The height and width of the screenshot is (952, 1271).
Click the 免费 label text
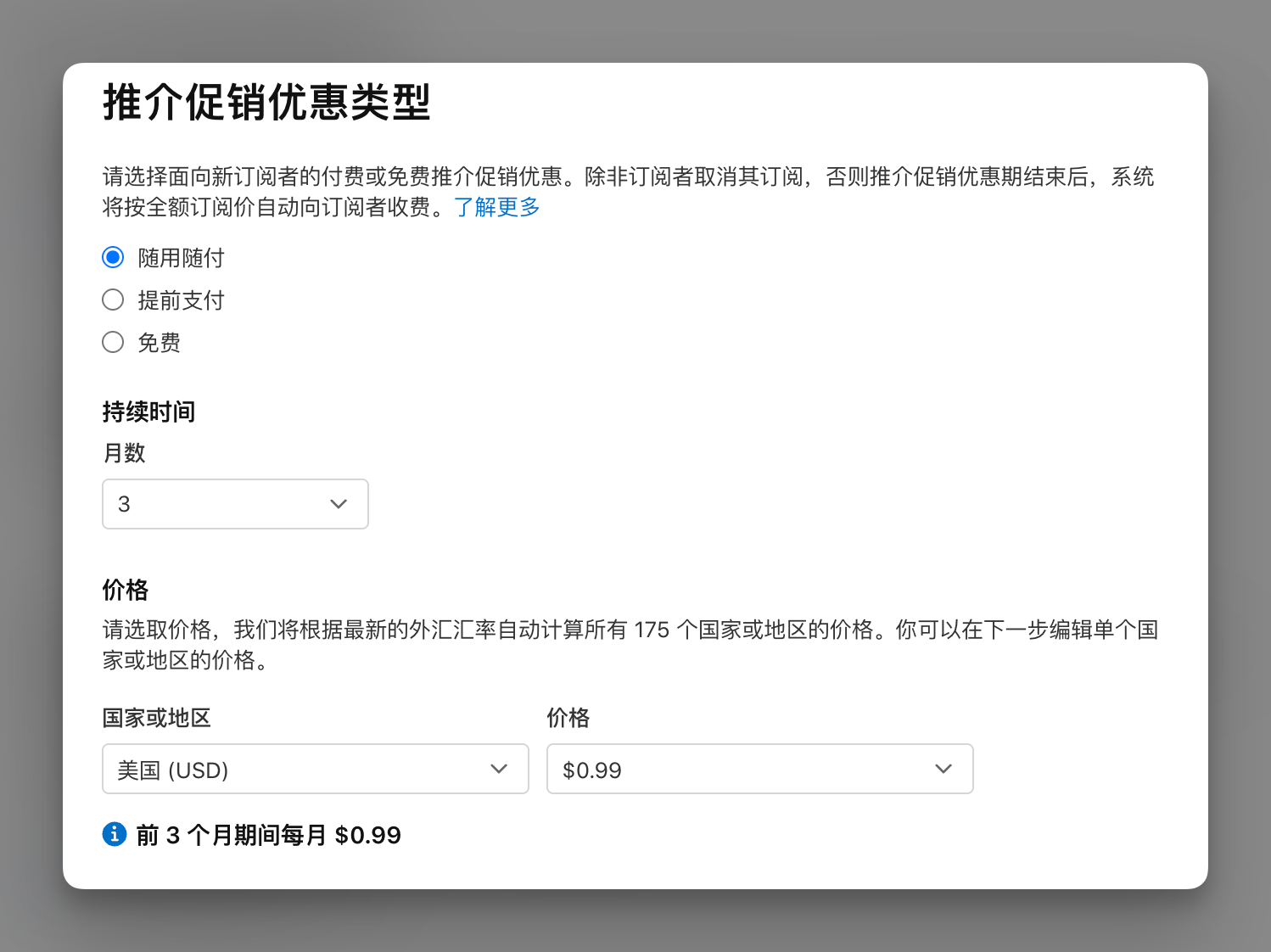(160, 343)
